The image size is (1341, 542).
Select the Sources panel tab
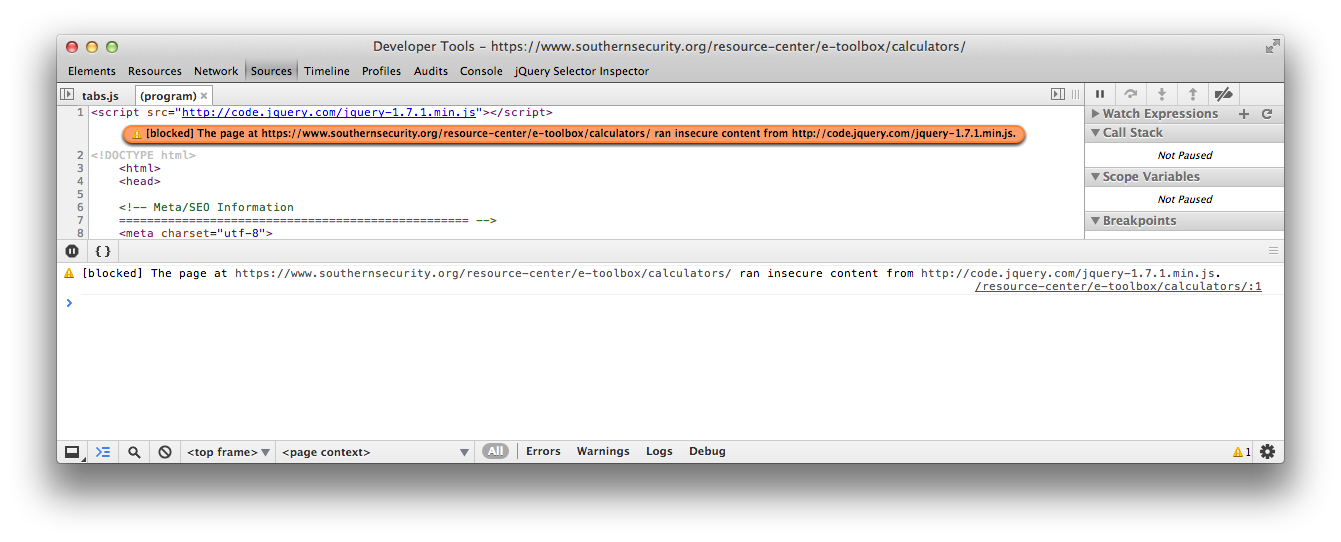coord(271,71)
